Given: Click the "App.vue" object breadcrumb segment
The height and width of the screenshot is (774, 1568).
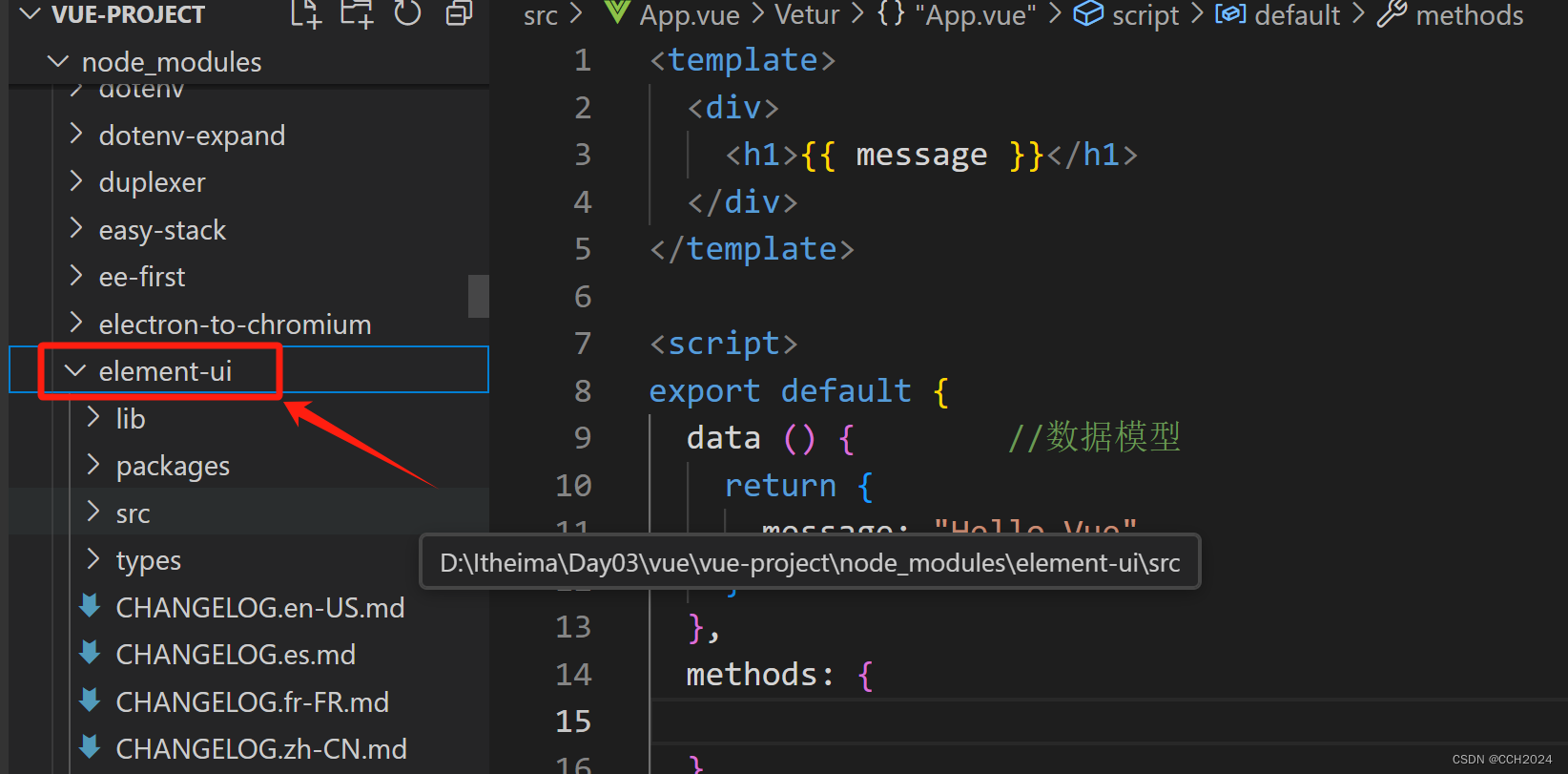Looking at the screenshot, I should point(975,15).
